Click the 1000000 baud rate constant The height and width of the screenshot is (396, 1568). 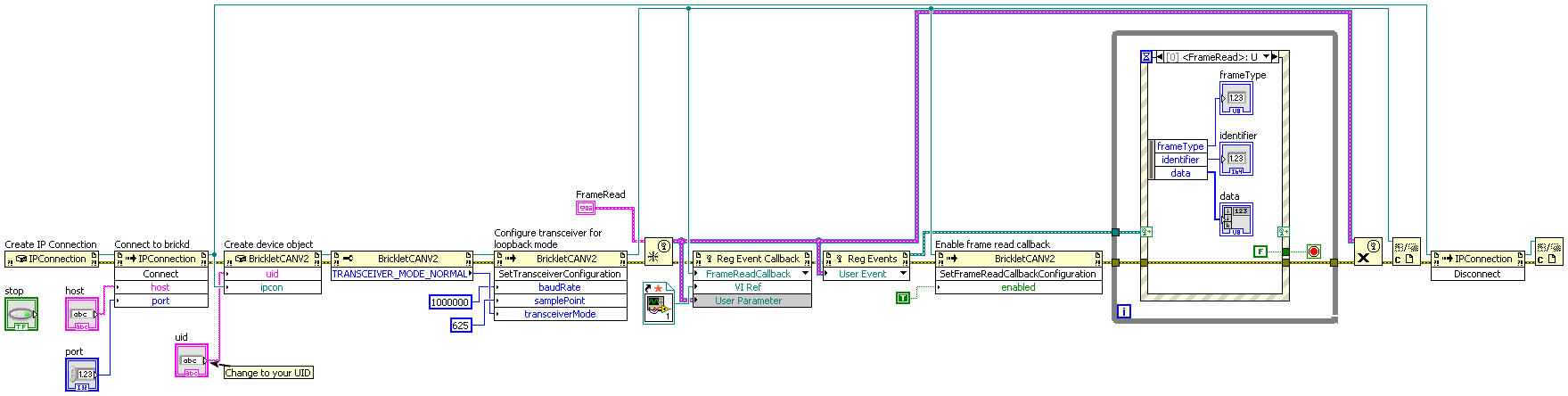(450, 302)
